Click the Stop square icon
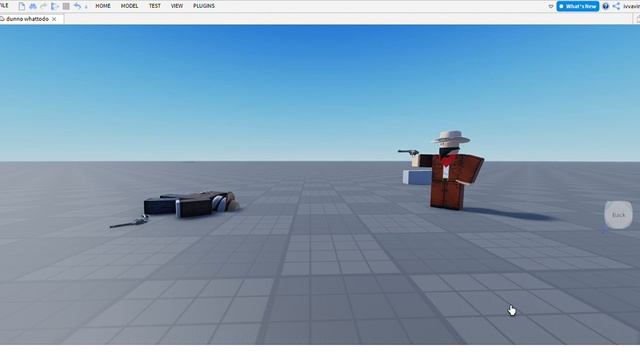 click(x=66, y=6)
